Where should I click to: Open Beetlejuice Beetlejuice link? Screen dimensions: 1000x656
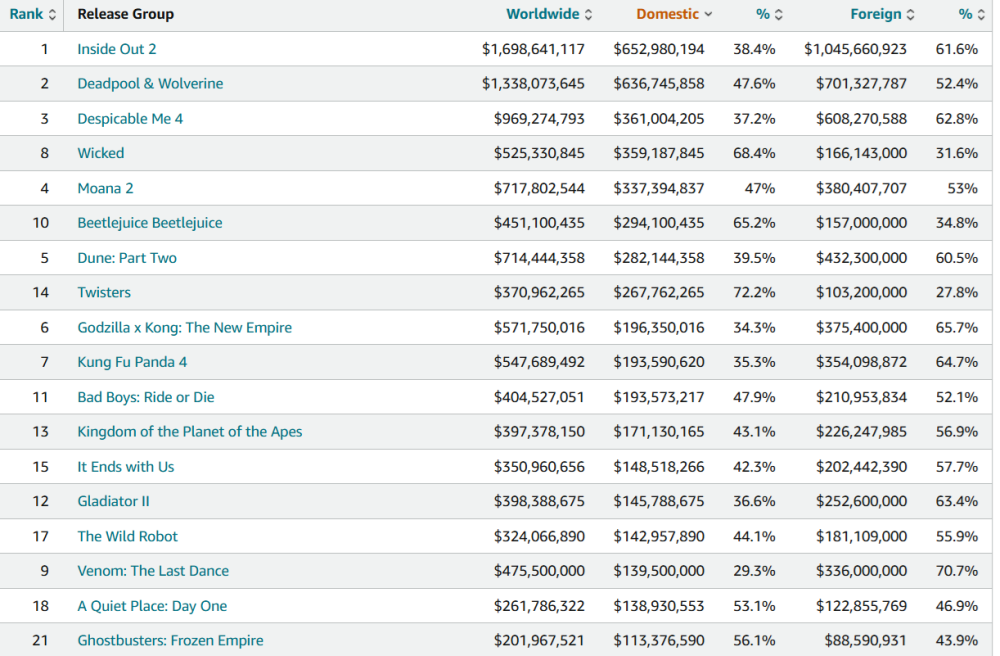pos(150,223)
